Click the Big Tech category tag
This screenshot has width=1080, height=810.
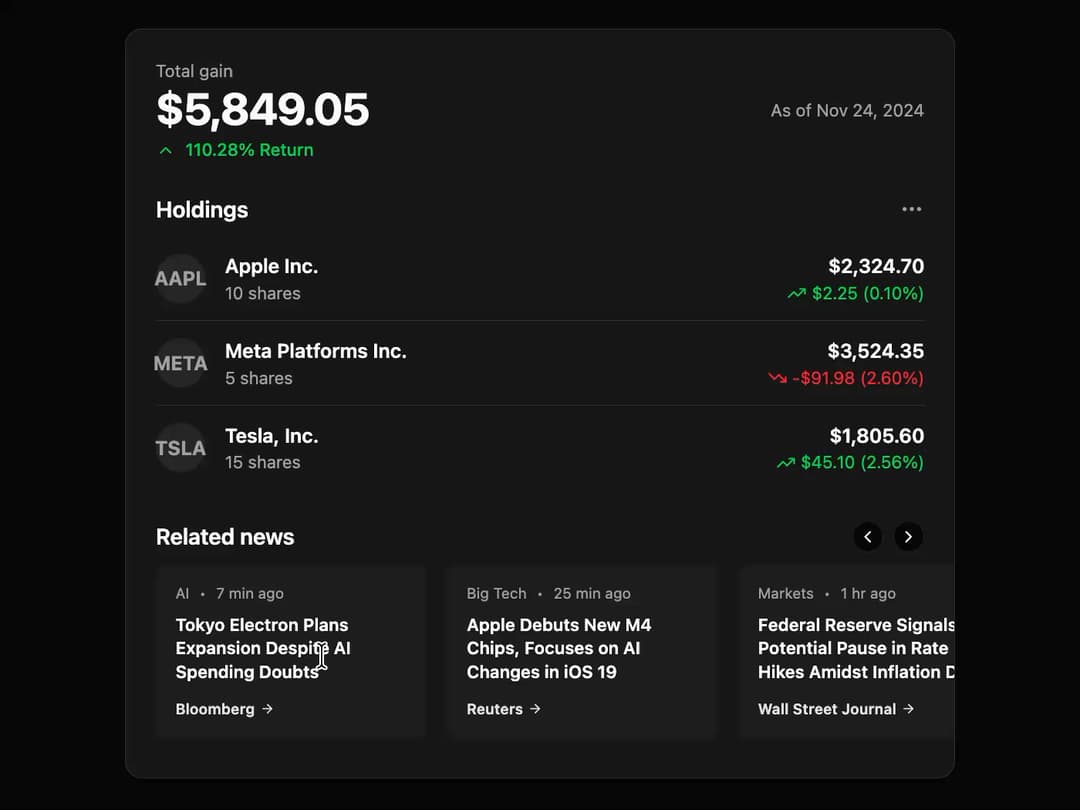496,594
